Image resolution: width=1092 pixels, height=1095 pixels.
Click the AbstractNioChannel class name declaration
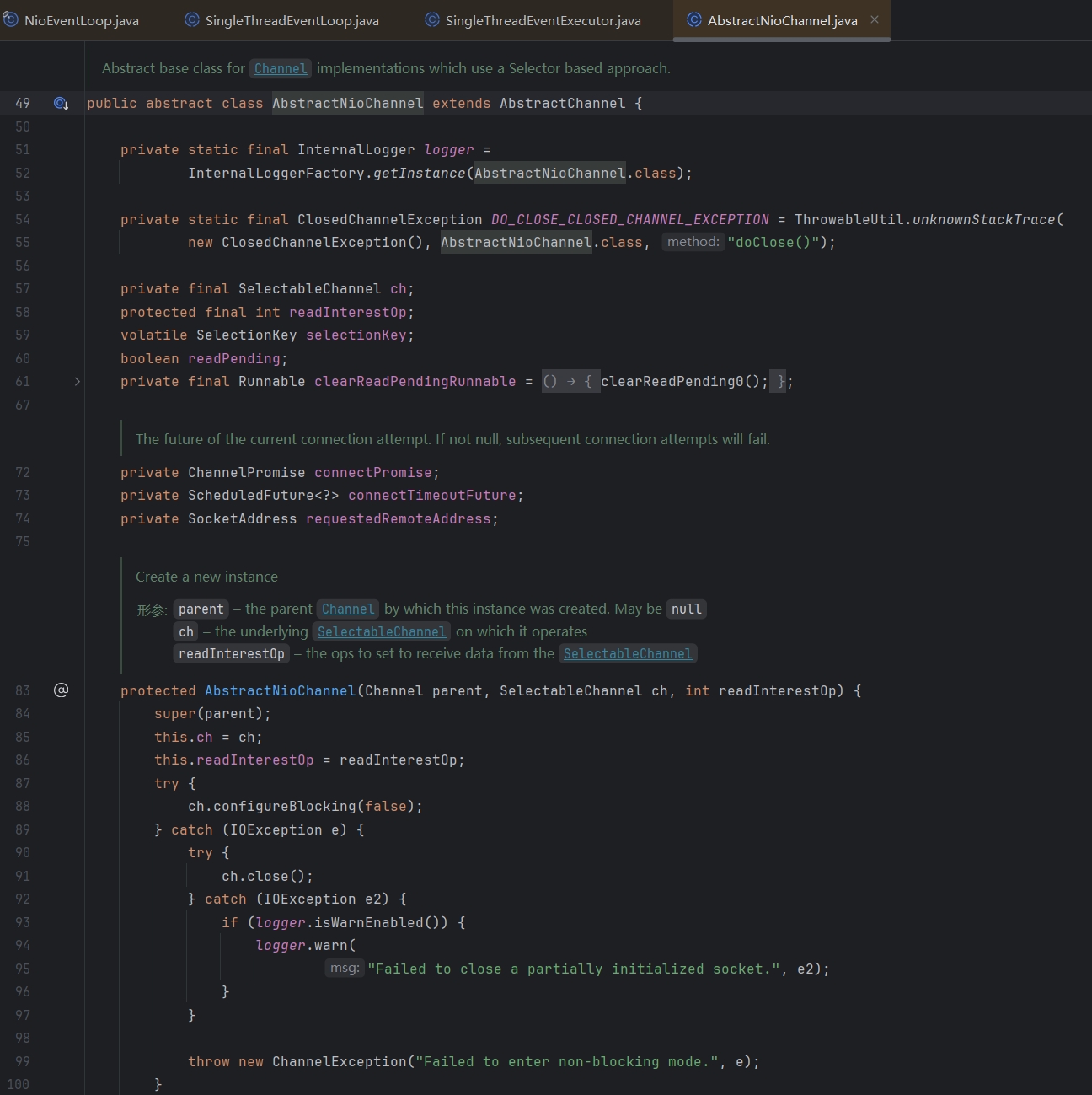(348, 103)
